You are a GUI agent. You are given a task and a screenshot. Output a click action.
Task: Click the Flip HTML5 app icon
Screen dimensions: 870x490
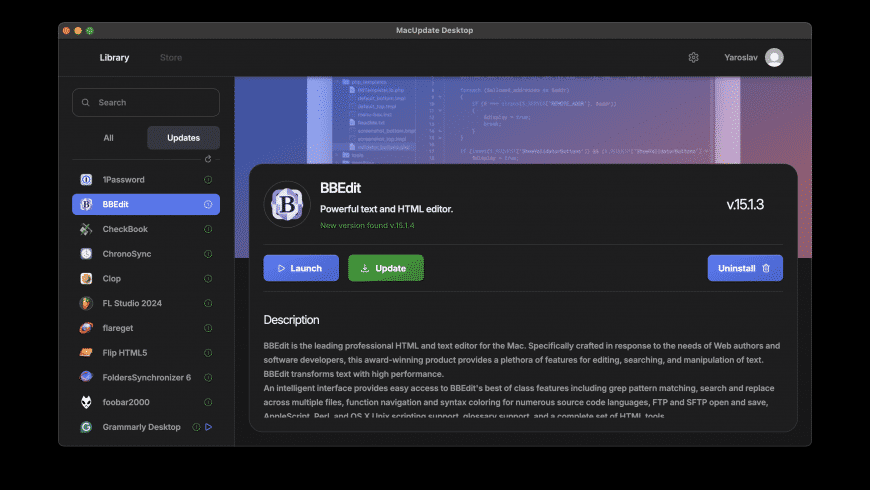(x=86, y=352)
